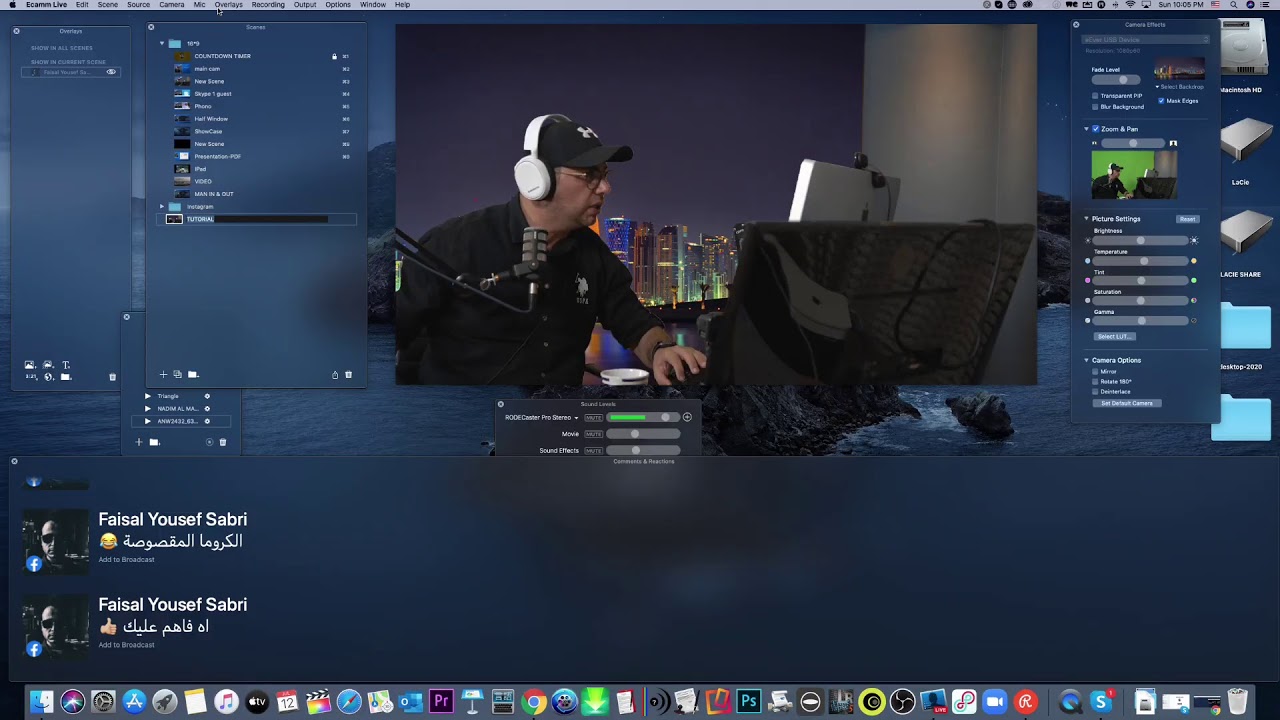Open the Overlays menu
The image size is (1280, 720).
point(228,5)
